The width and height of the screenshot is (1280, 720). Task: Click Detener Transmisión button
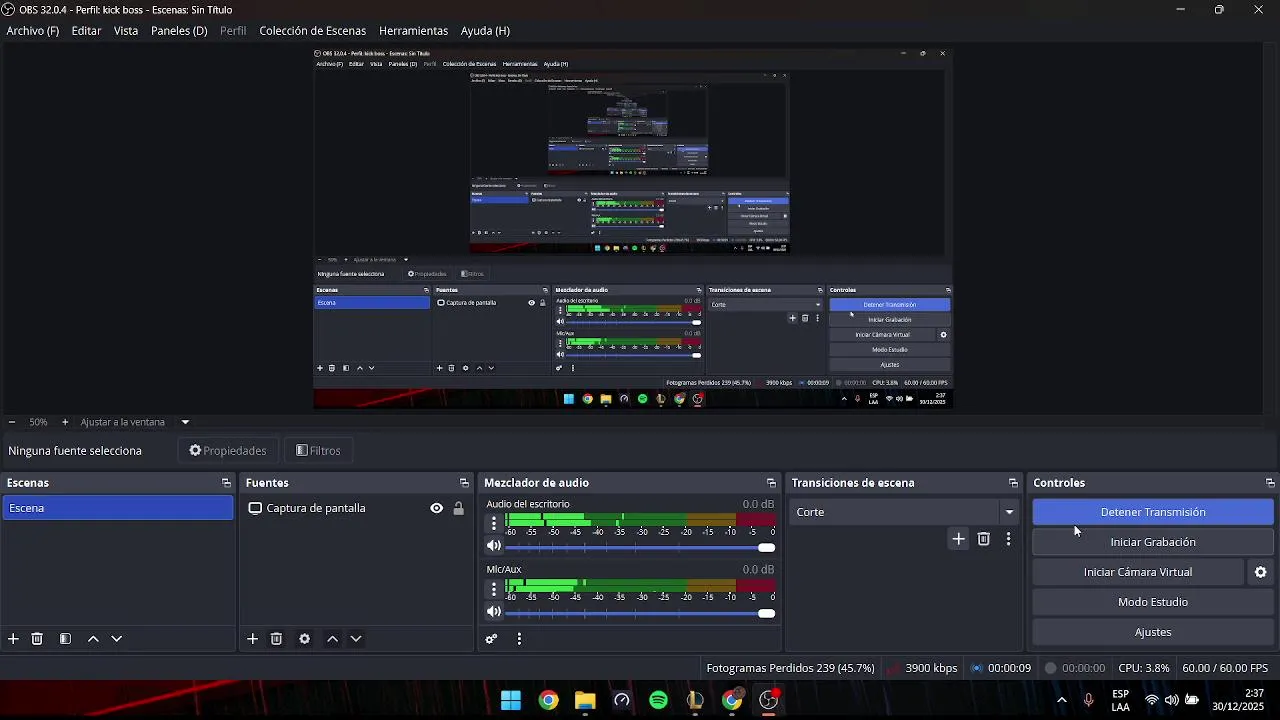[x=1153, y=512]
